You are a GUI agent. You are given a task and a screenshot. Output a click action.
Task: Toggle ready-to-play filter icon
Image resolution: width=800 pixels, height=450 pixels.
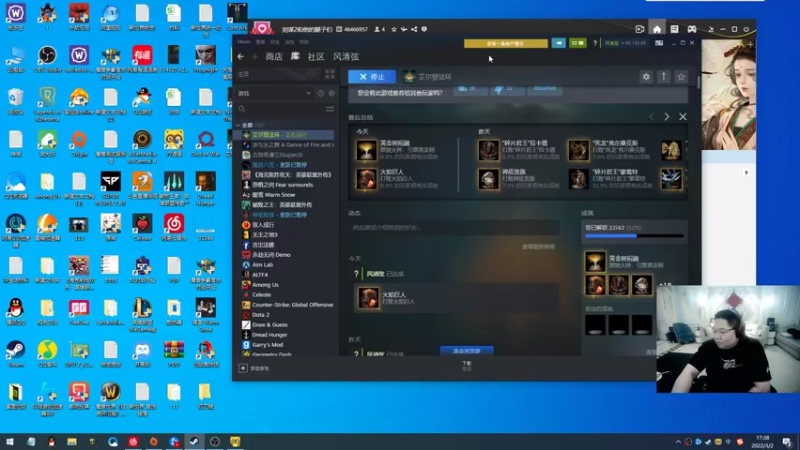332,93
